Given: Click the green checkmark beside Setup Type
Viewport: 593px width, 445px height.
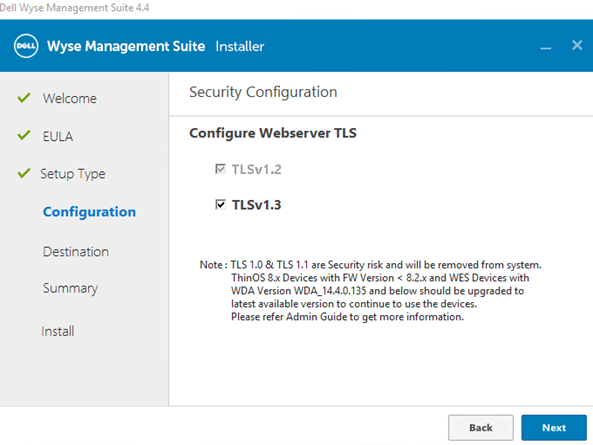Looking at the screenshot, I should pyautogui.click(x=24, y=173).
